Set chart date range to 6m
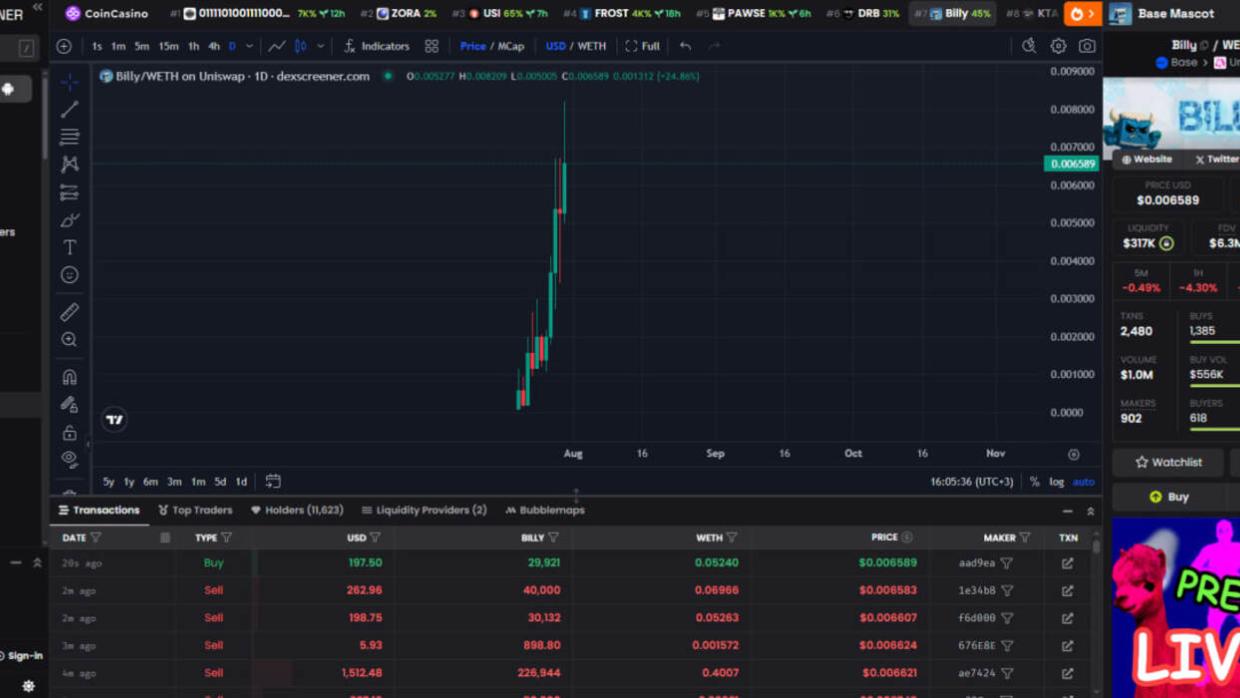 point(150,482)
